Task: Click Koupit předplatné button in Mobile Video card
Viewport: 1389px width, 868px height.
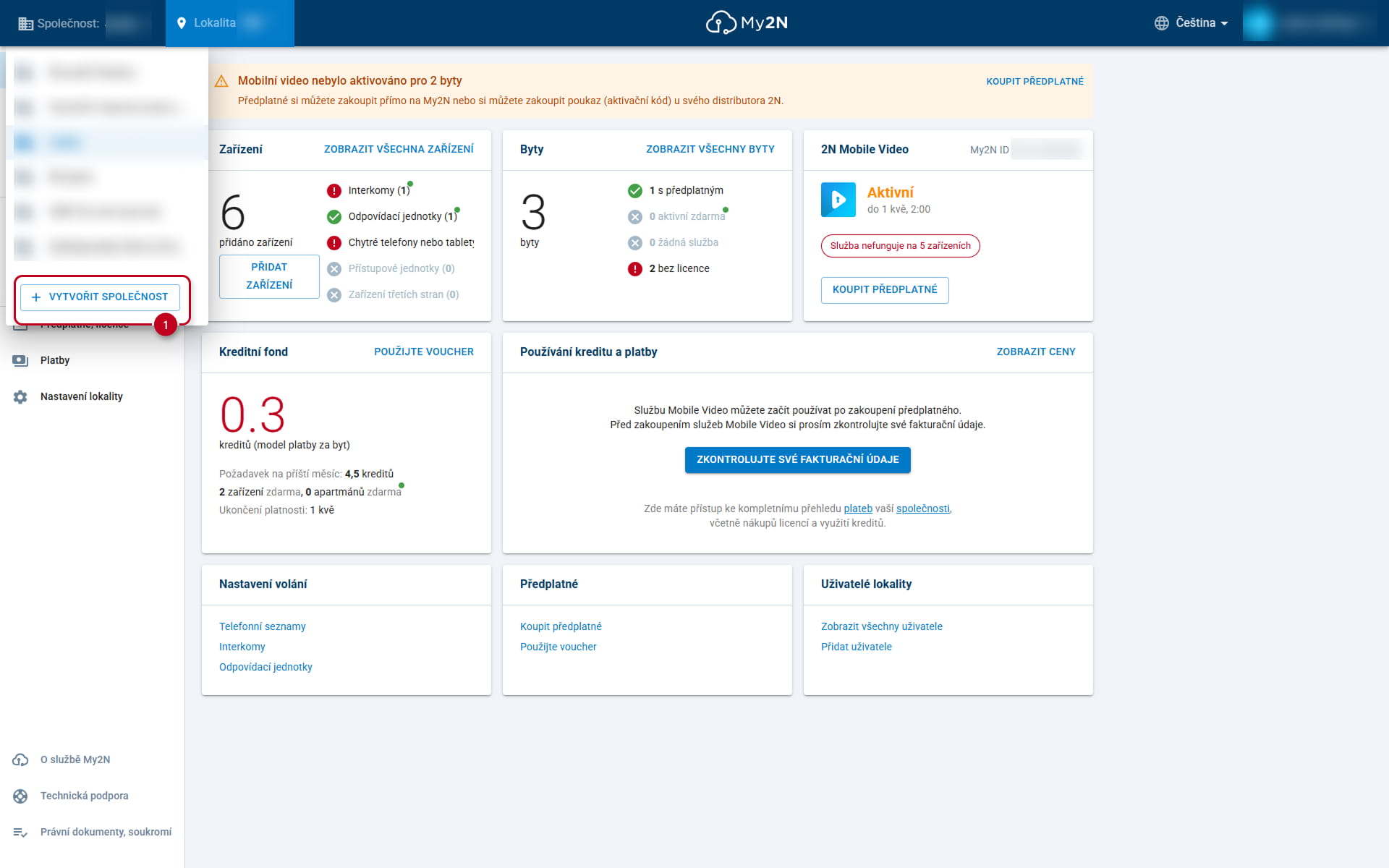Action: pyautogui.click(x=885, y=290)
